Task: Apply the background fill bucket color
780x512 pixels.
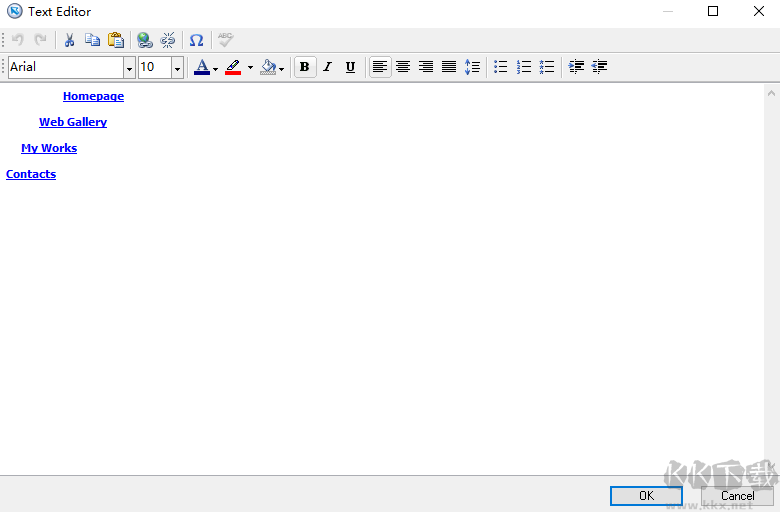Action: pos(268,67)
